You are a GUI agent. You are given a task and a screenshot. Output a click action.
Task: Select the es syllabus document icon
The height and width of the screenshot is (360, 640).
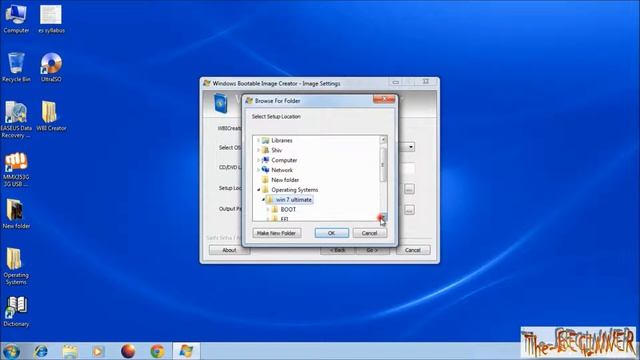(x=51, y=19)
